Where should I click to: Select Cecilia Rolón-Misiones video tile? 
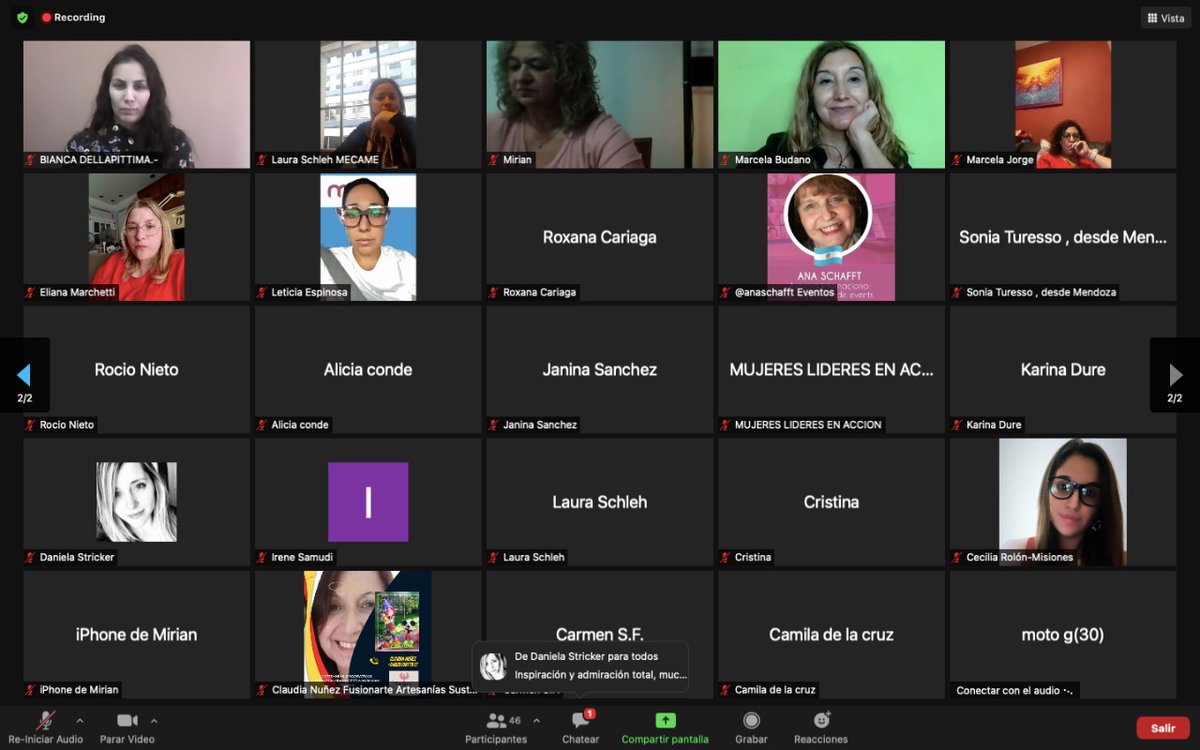coord(1063,502)
